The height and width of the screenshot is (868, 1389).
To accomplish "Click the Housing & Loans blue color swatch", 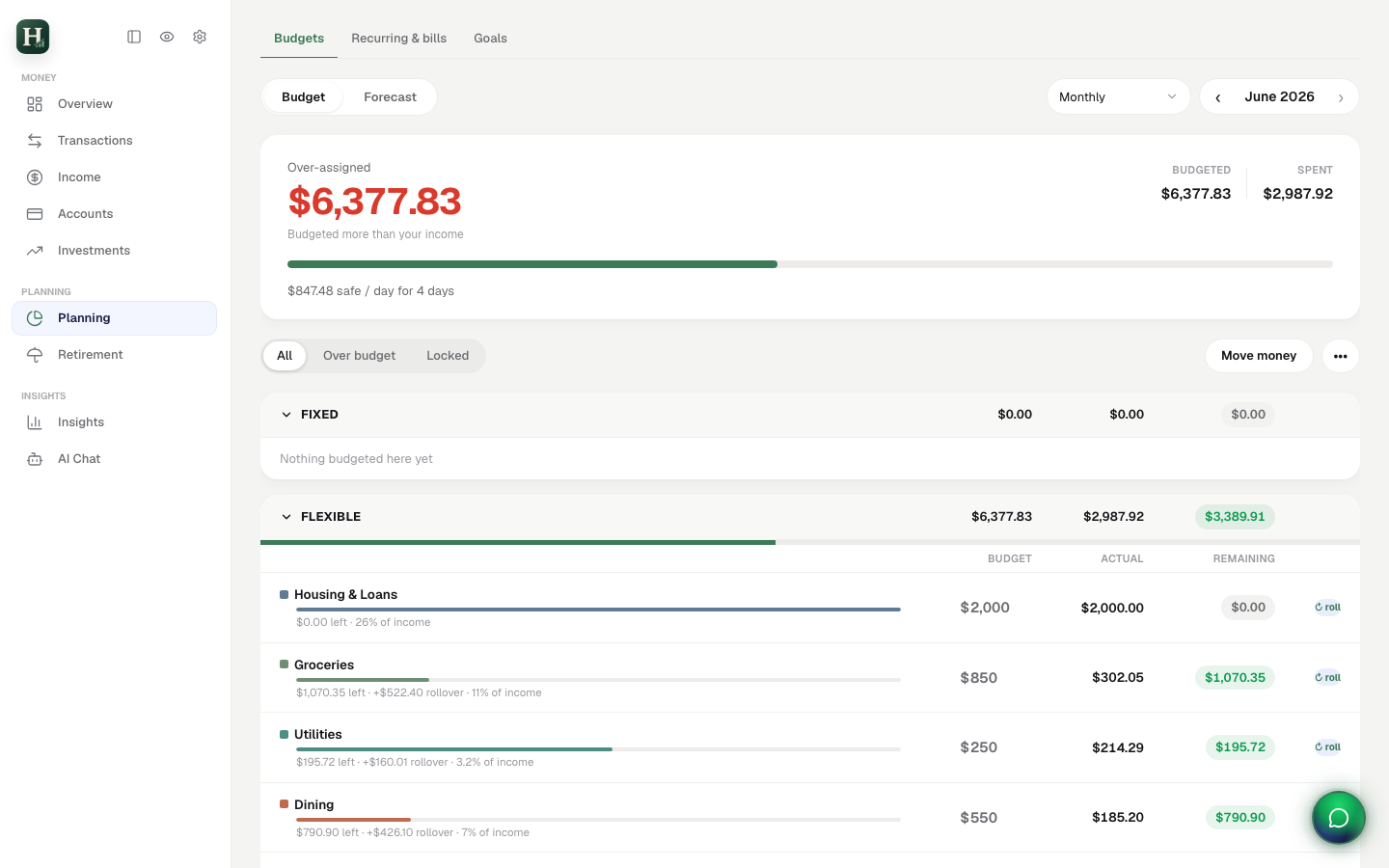I will click(285, 594).
